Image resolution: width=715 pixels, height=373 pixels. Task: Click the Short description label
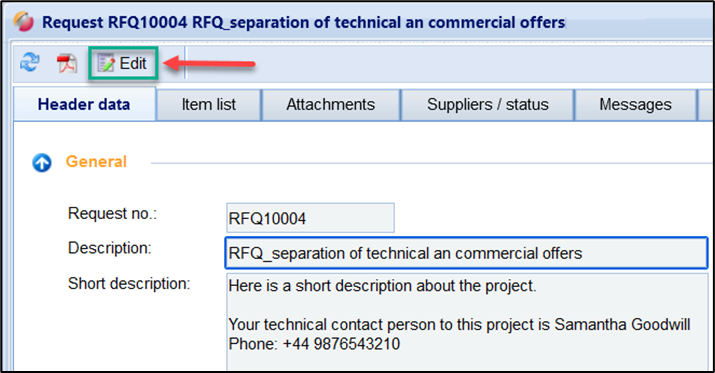[x=129, y=284]
